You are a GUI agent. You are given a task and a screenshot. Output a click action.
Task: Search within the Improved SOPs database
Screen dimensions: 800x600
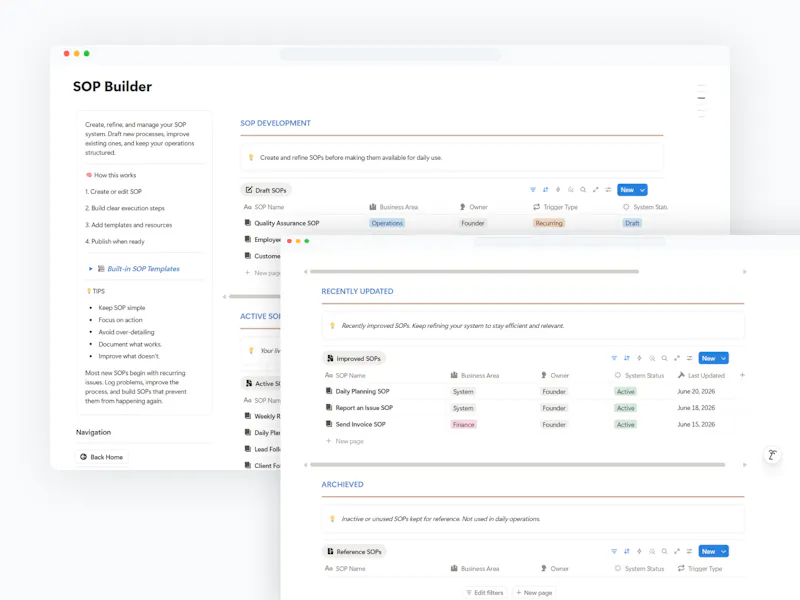click(664, 358)
